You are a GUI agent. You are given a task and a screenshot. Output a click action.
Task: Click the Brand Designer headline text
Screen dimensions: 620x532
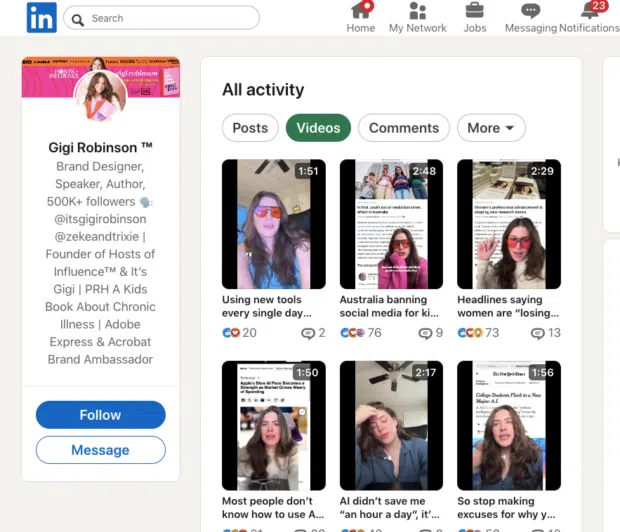(100, 263)
